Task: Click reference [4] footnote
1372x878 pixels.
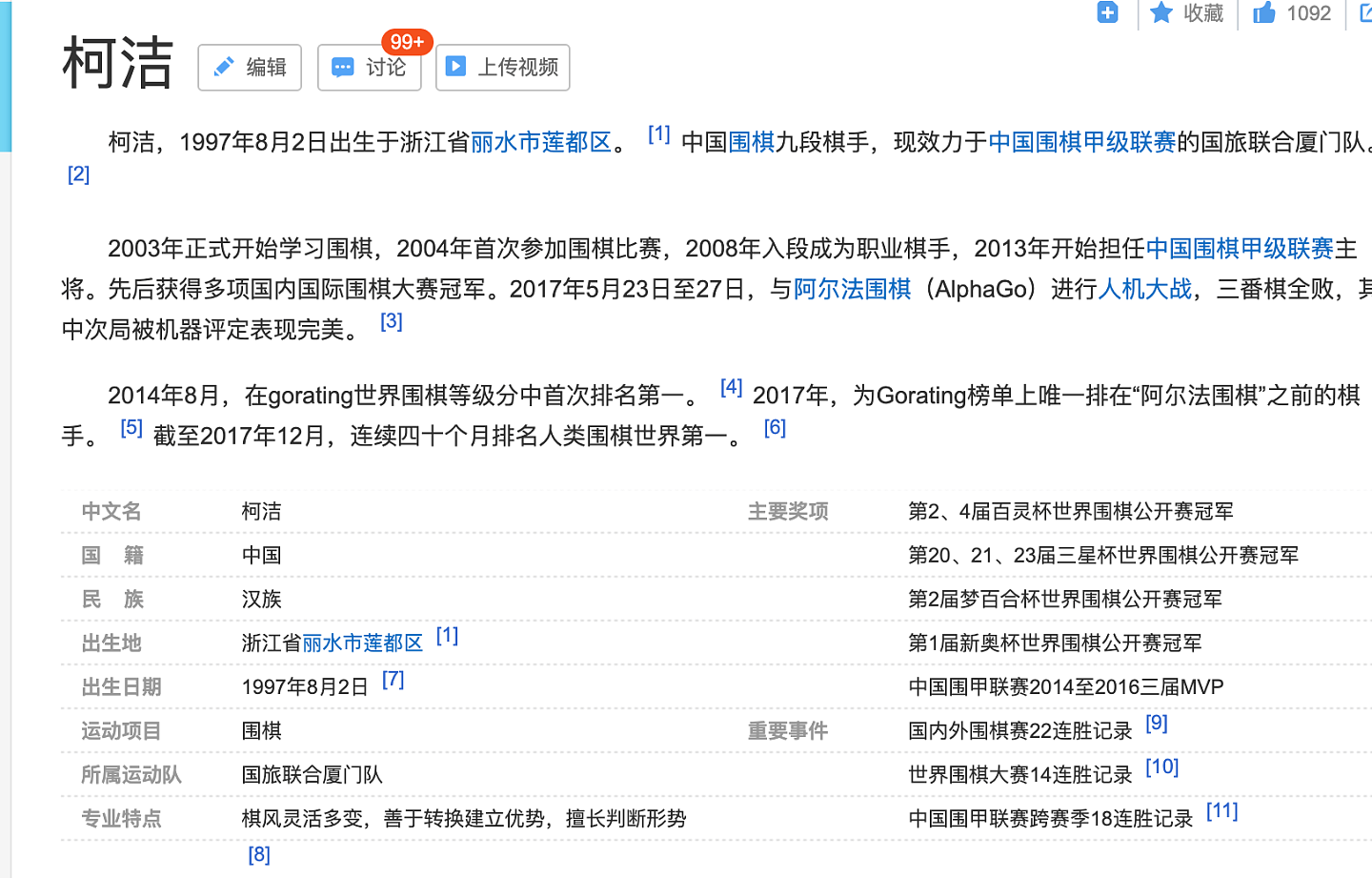Action: [732, 387]
